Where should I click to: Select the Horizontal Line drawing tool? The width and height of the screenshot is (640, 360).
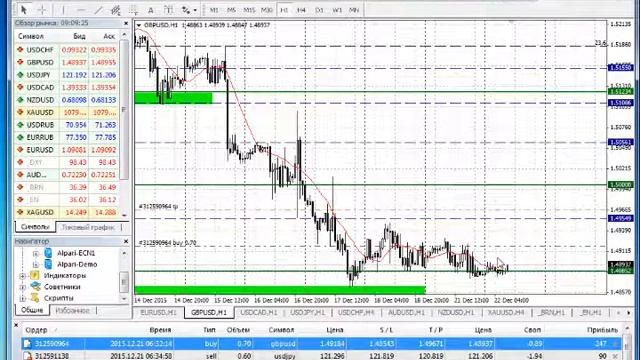[81, 9]
